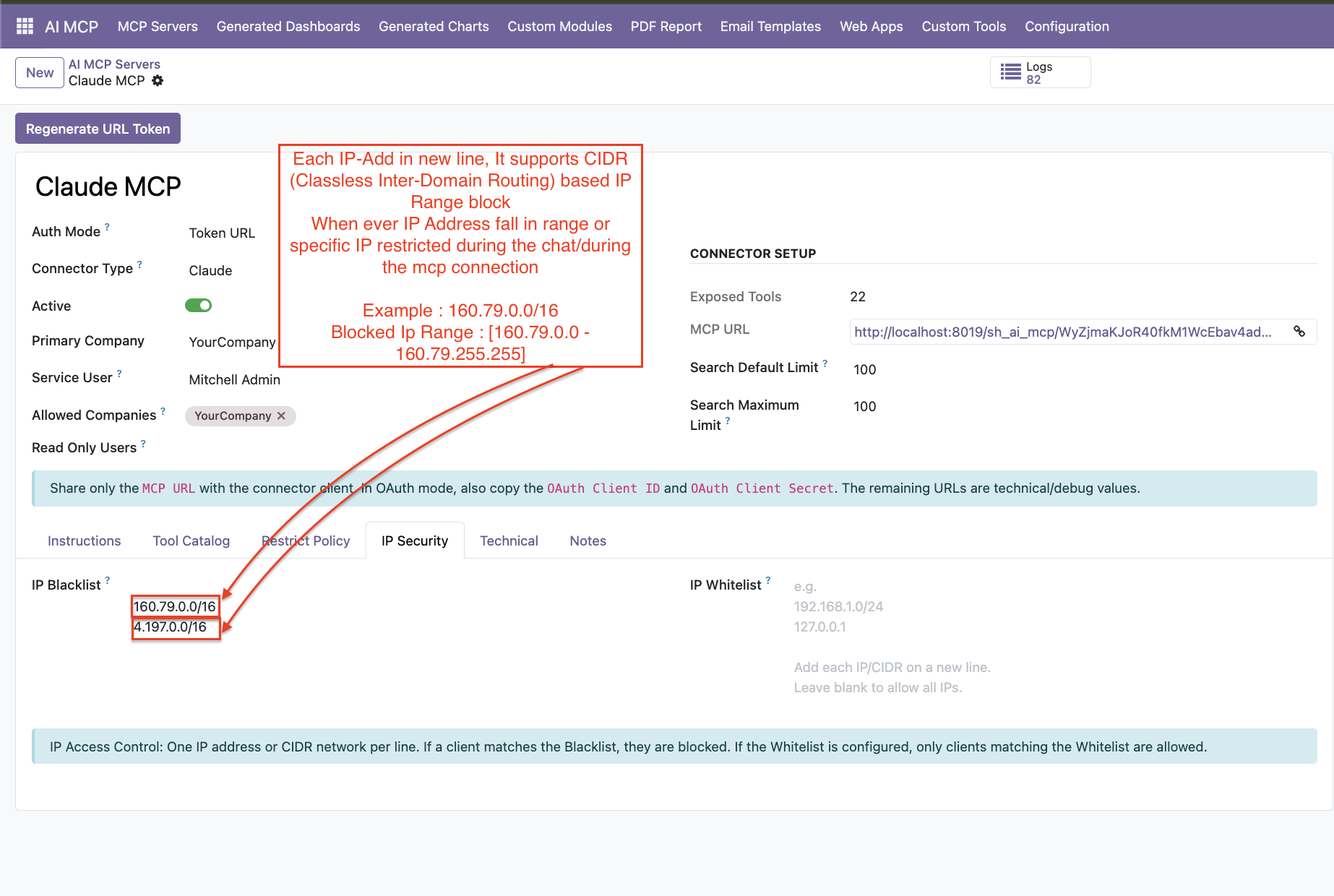Open the Connector Type Claude dropdown
The image size is (1334, 896).
pos(210,271)
